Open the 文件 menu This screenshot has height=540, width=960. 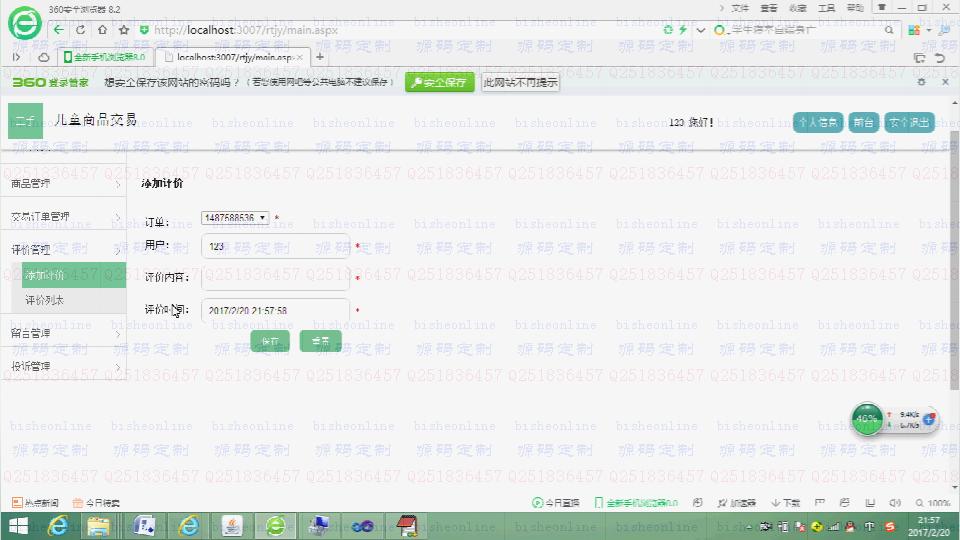click(740, 8)
